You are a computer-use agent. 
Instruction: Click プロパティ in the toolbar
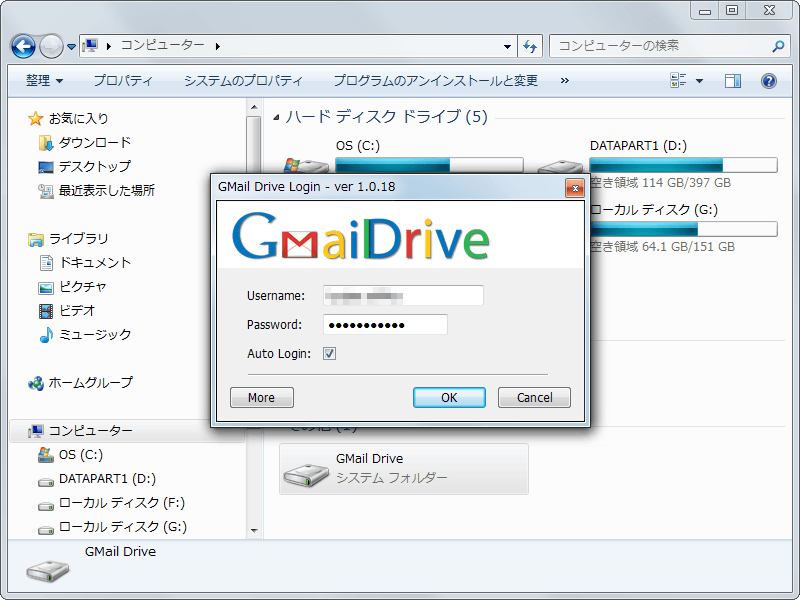[x=123, y=81]
